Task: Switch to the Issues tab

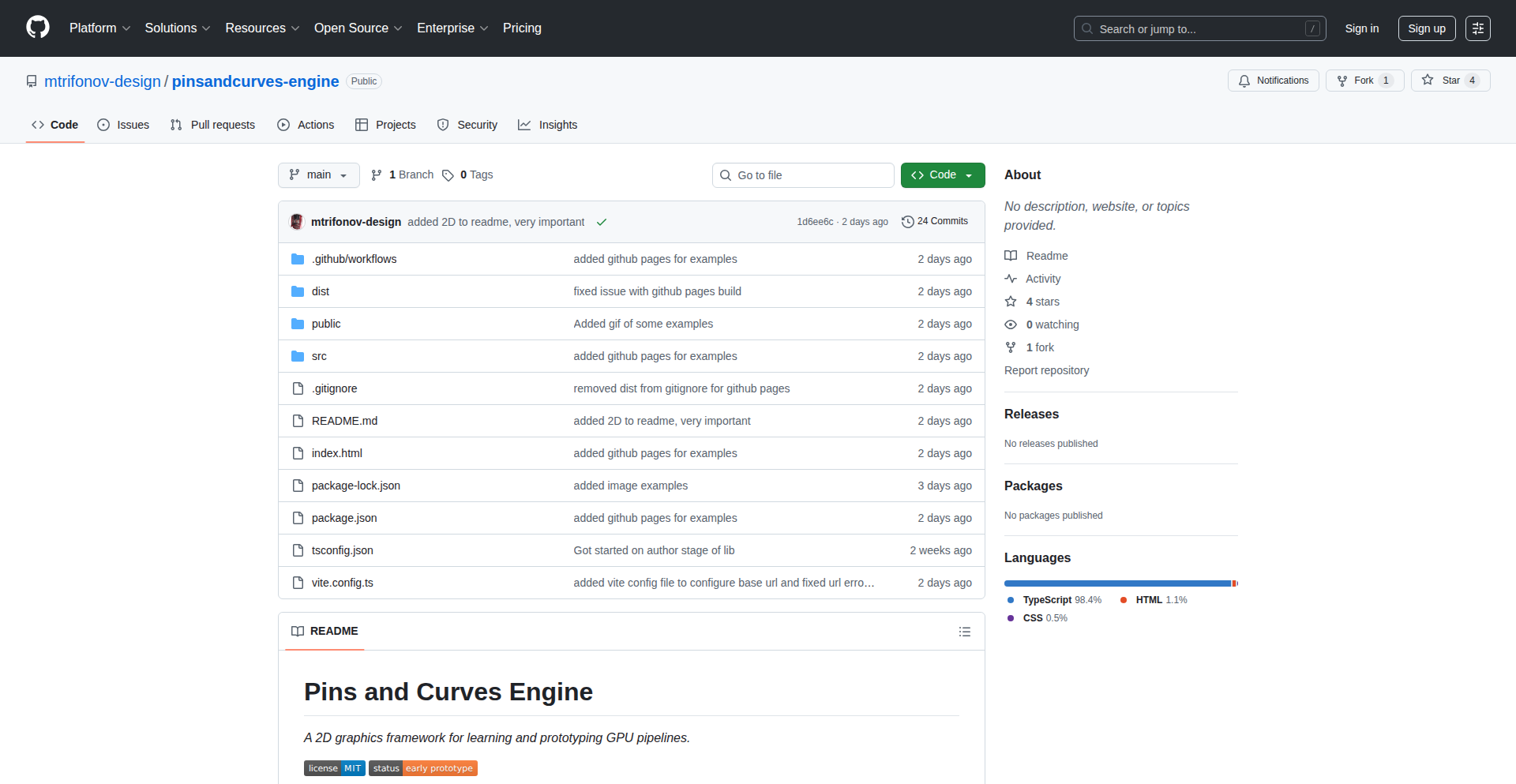Action: click(123, 125)
